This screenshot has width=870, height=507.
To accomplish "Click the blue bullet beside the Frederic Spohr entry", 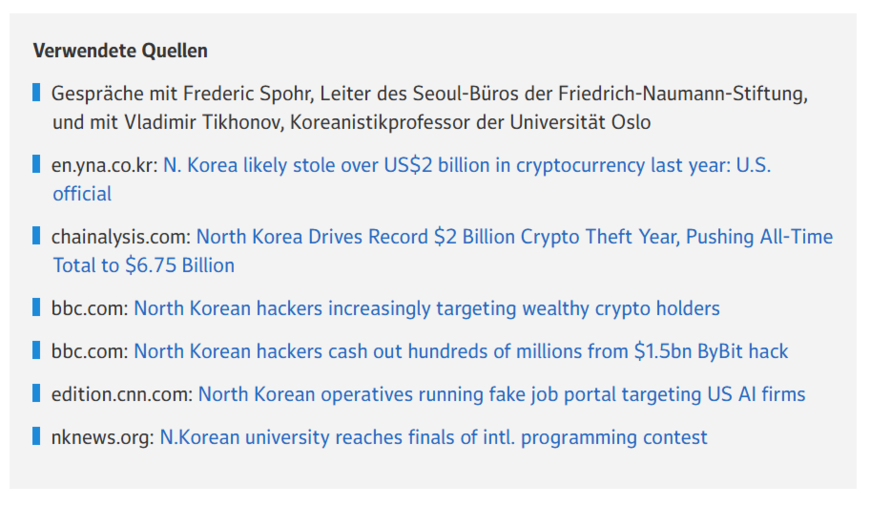I will click(36, 93).
